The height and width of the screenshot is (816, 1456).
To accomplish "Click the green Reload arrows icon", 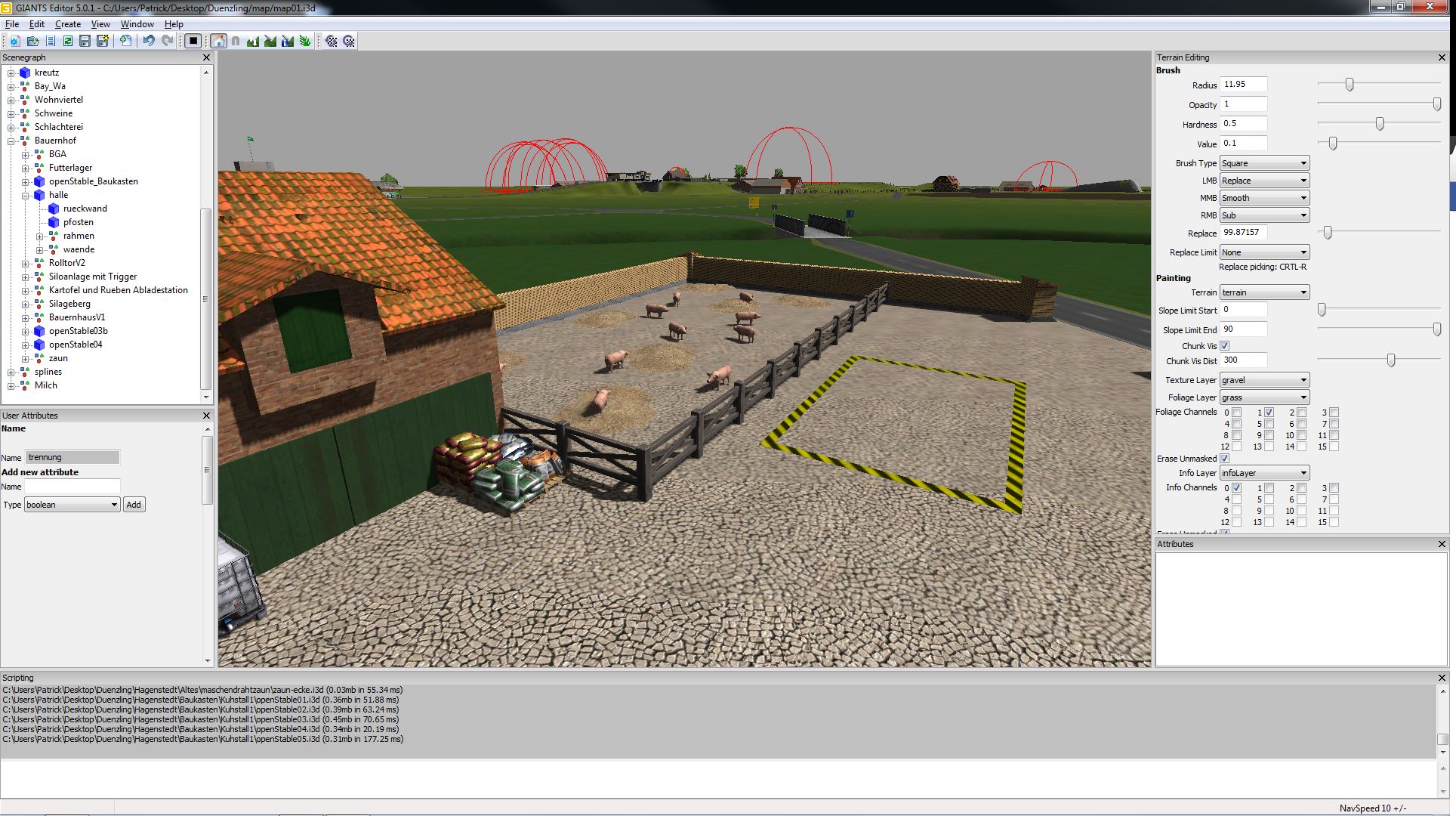I will (x=68, y=41).
